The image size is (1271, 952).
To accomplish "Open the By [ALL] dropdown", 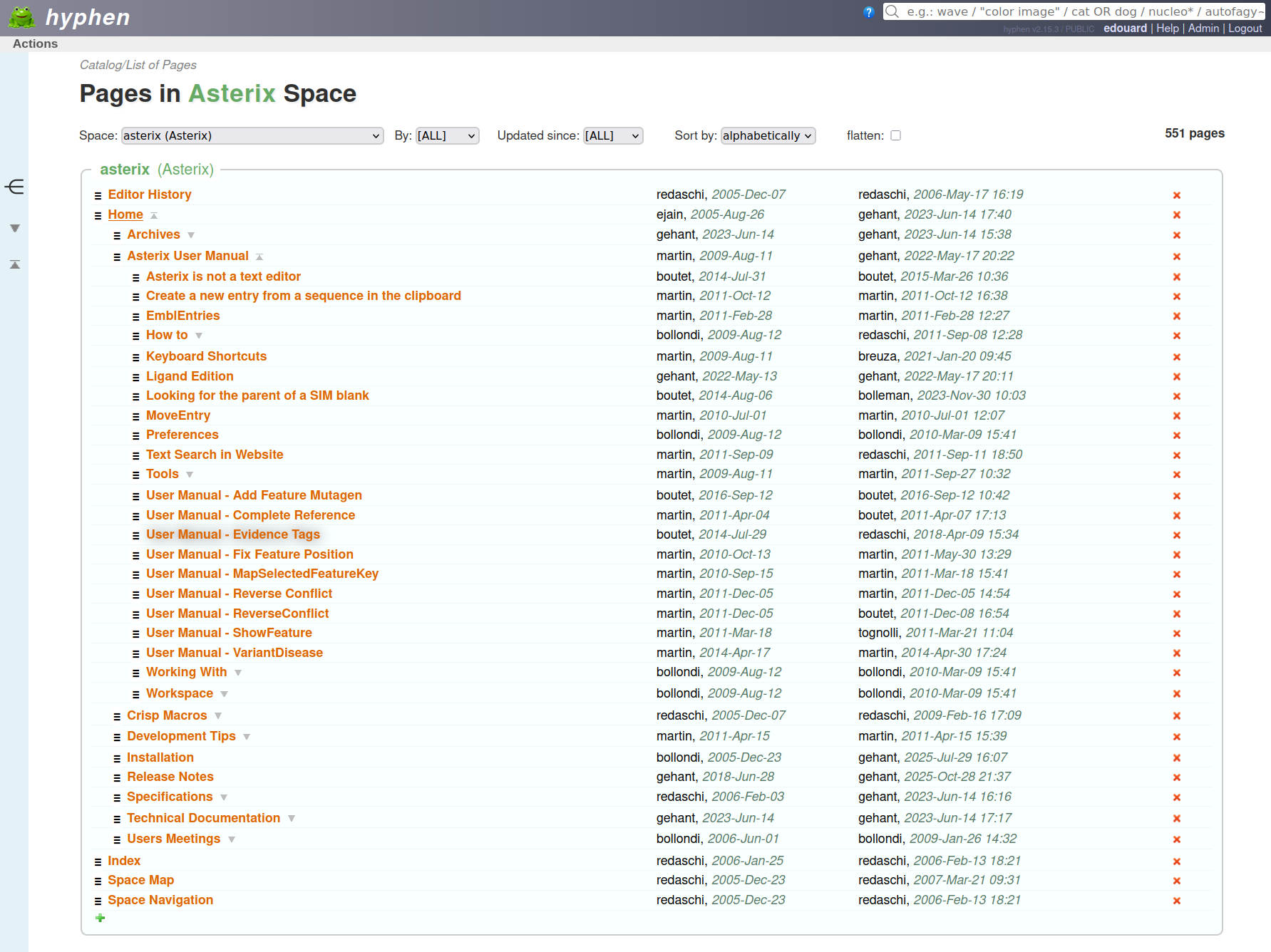I will pyautogui.click(x=447, y=135).
